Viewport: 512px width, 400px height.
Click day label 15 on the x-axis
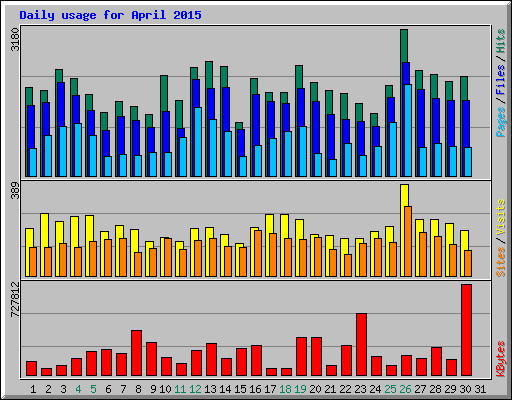click(x=240, y=389)
